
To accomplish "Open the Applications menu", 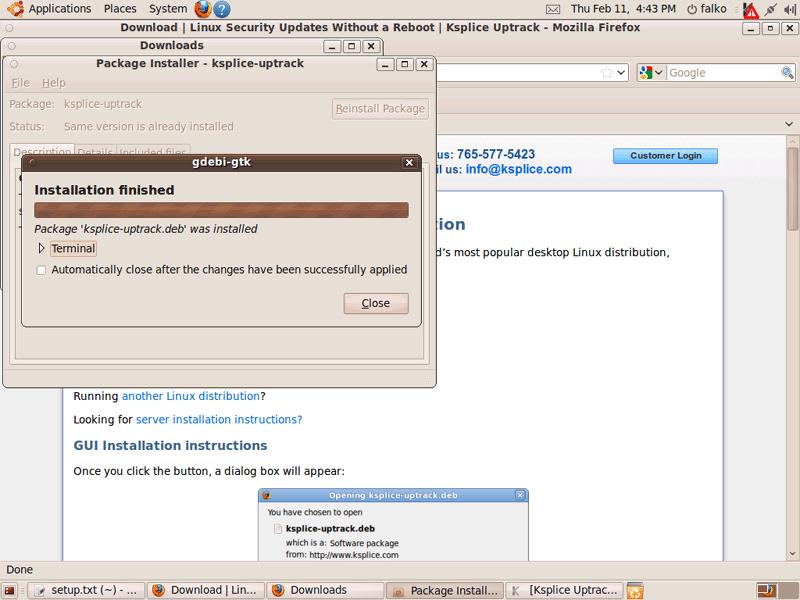I will point(58,9).
